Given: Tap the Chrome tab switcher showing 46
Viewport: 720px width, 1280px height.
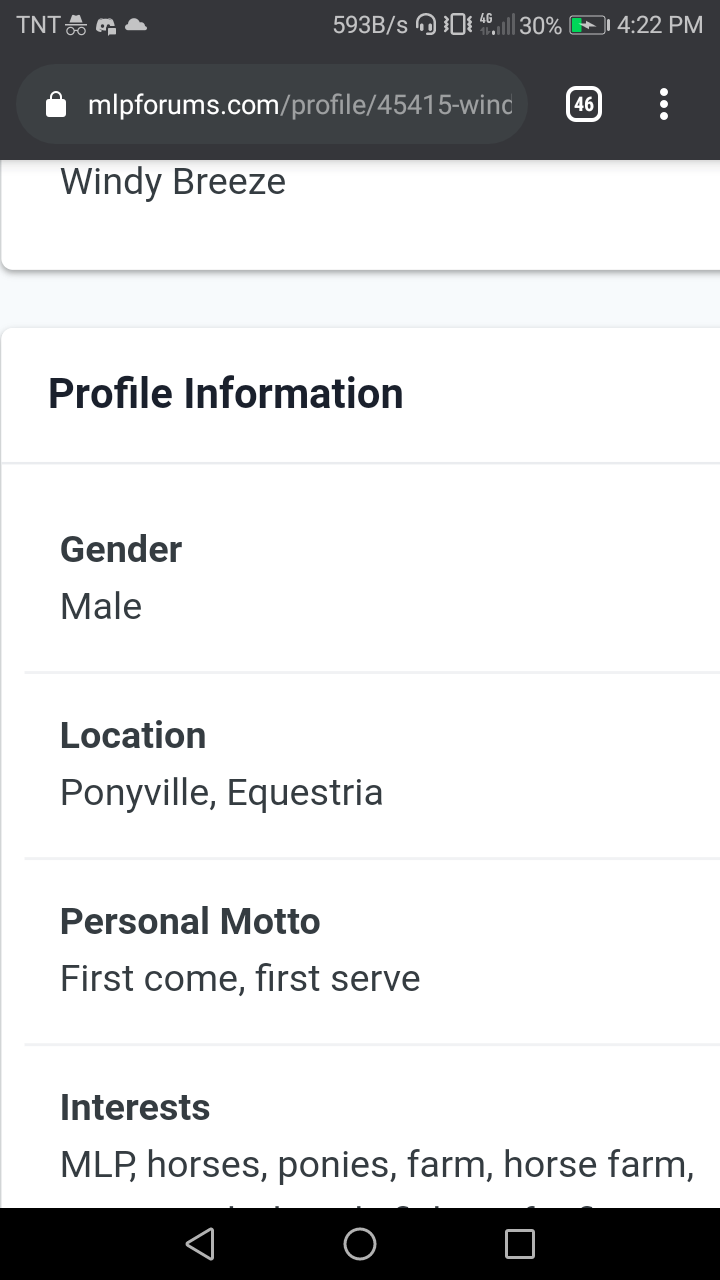Looking at the screenshot, I should click(x=584, y=104).
